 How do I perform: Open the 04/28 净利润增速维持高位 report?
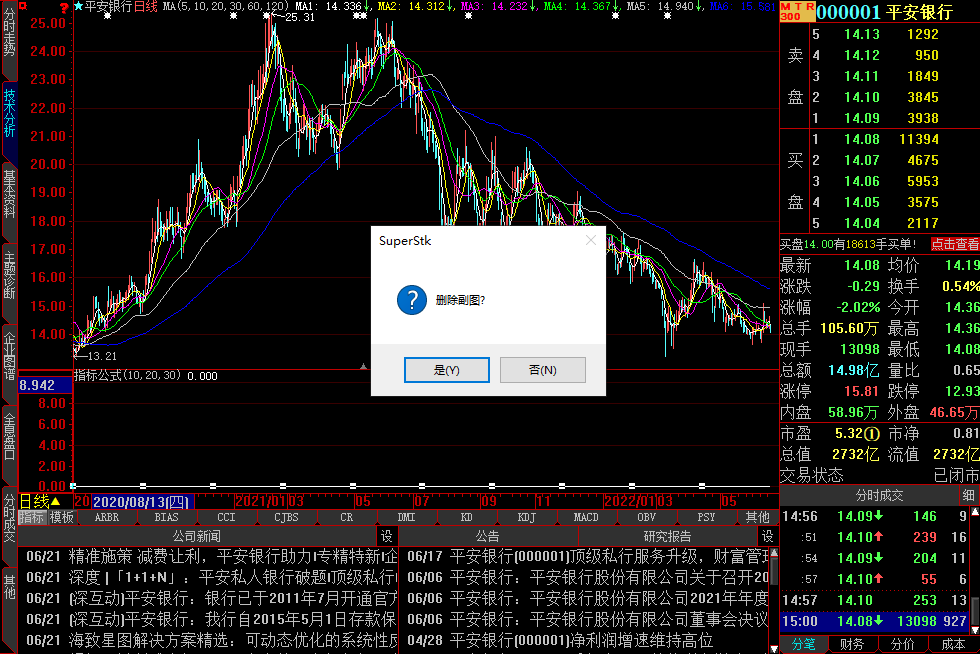pyautogui.click(x=560, y=641)
